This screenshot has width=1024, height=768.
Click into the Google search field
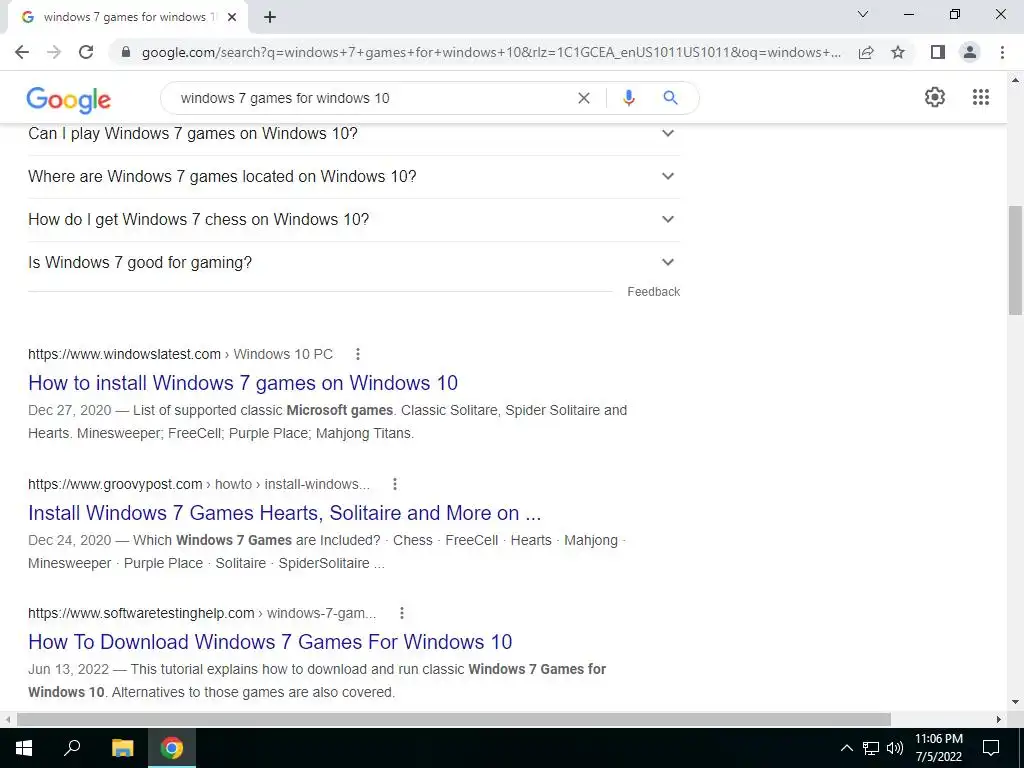tap(372, 98)
